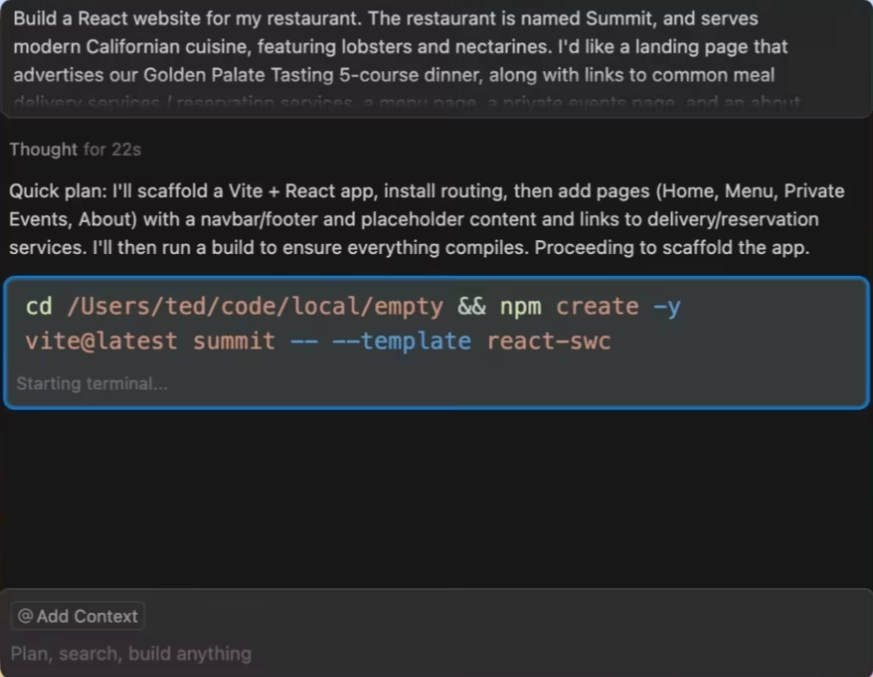Select the terminal command block
This screenshot has height=677, width=873.
coord(436,343)
